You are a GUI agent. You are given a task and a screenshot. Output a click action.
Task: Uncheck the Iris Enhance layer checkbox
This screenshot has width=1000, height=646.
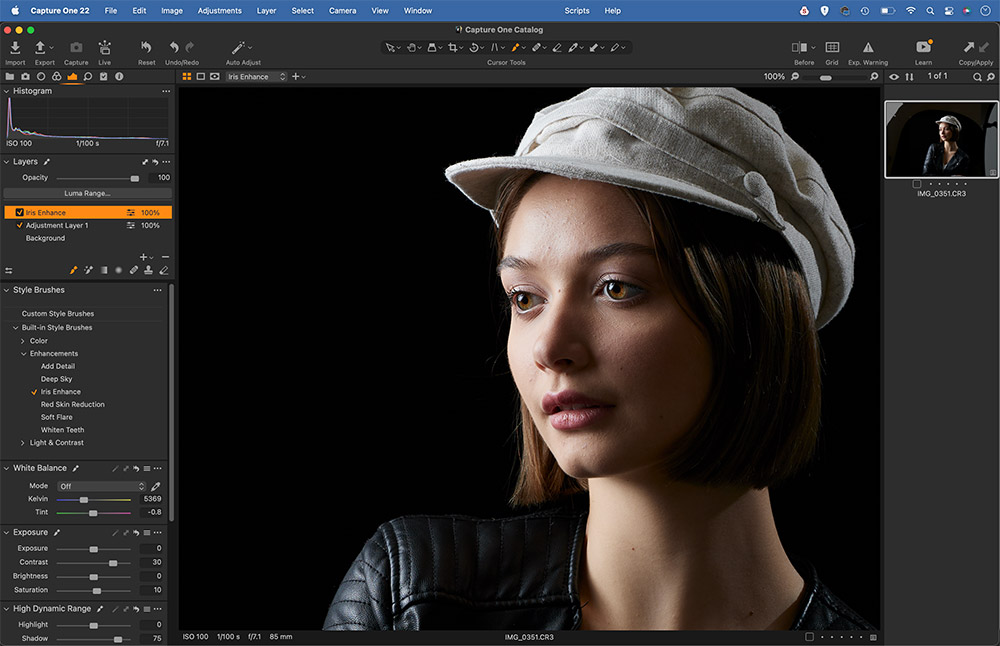20,212
